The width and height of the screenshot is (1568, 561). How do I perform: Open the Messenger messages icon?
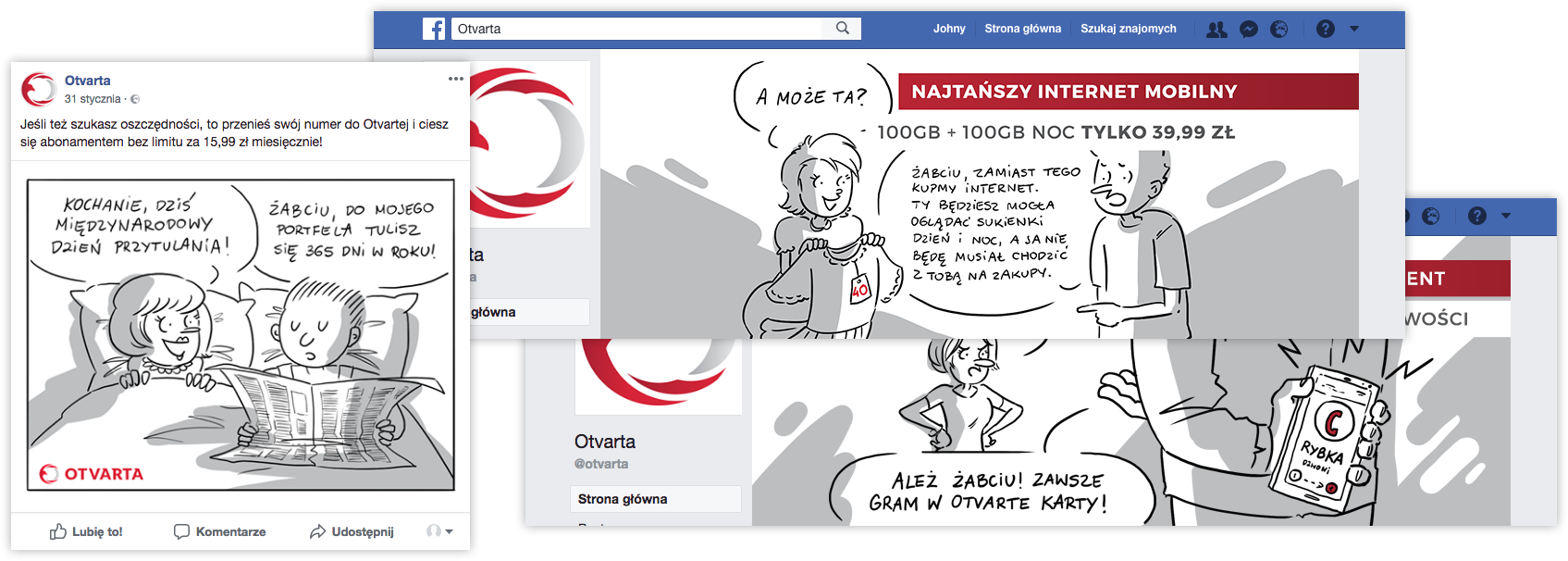[1249, 30]
